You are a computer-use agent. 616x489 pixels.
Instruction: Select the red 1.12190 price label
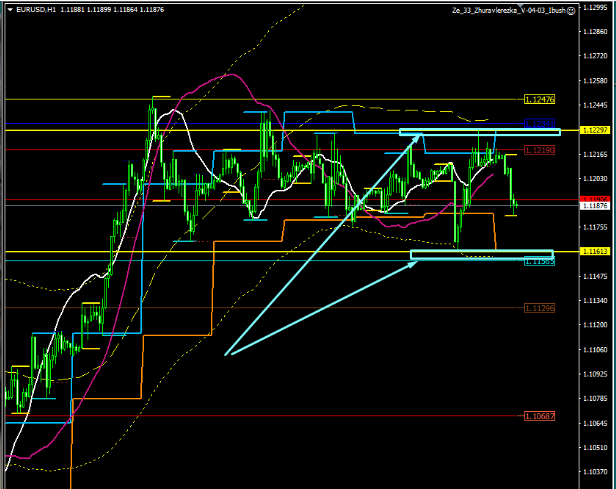coord(539,150)
